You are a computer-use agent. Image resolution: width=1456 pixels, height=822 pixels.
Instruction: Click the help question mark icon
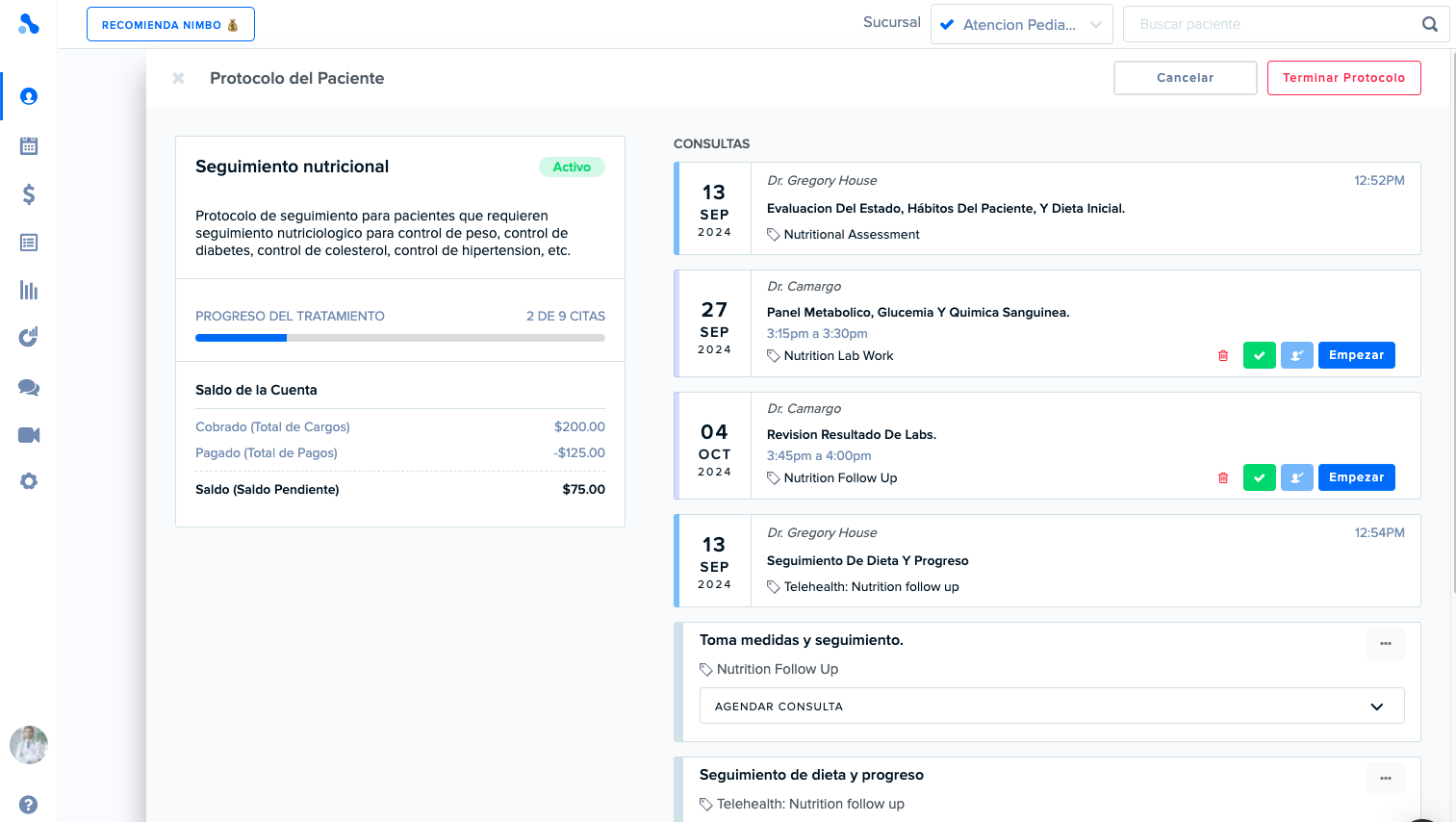[29, 805]
